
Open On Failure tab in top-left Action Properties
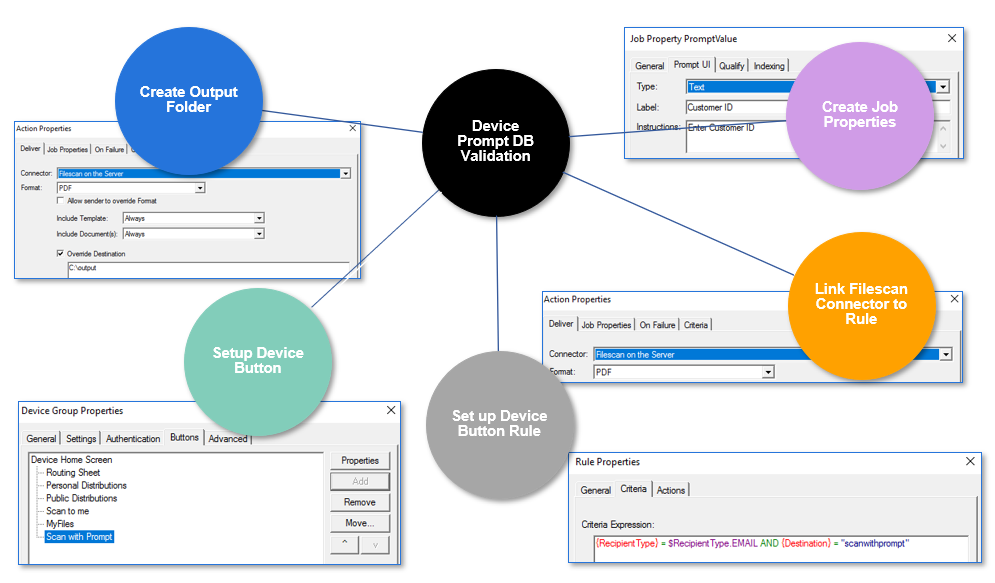[x=109, y=150]
